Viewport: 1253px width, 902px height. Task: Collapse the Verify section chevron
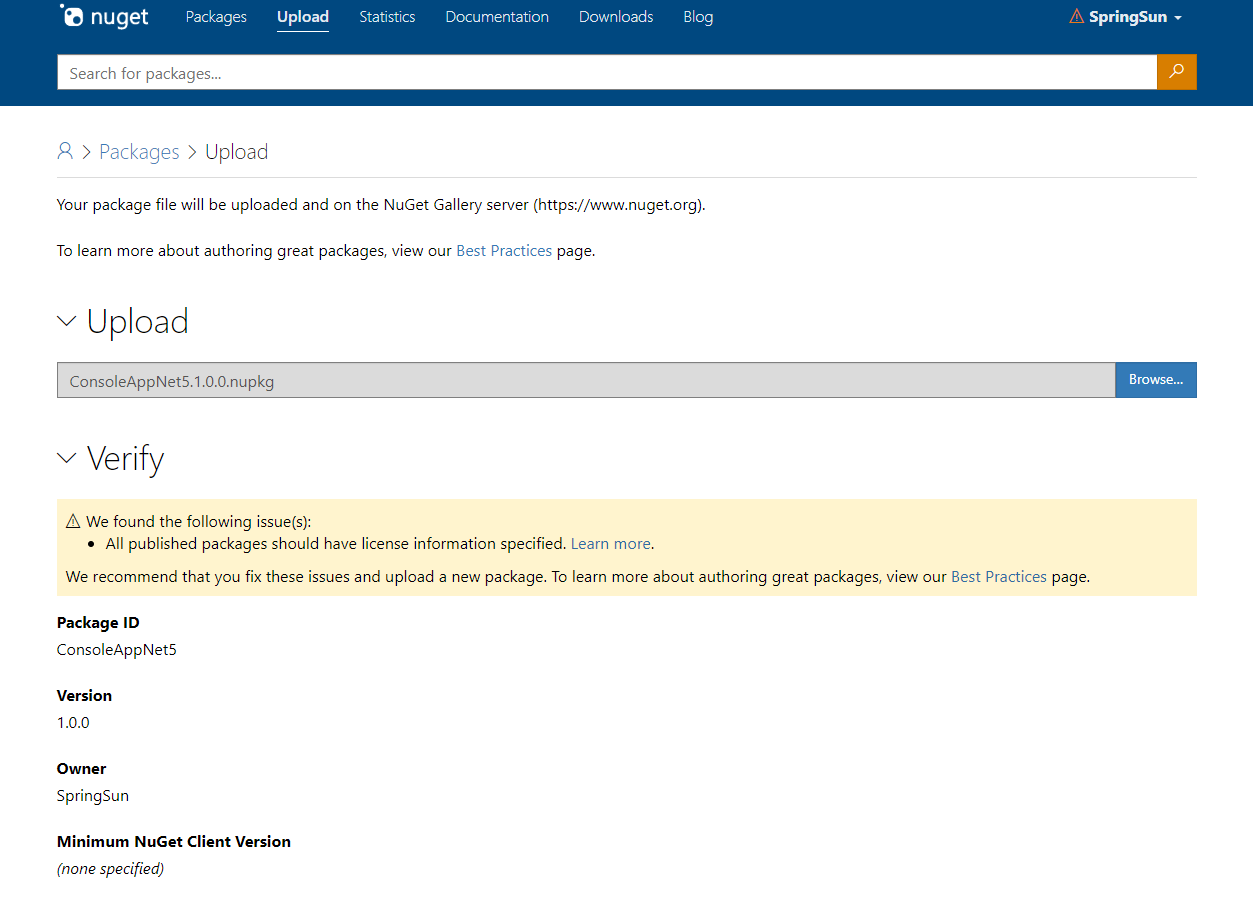point(67,458)
